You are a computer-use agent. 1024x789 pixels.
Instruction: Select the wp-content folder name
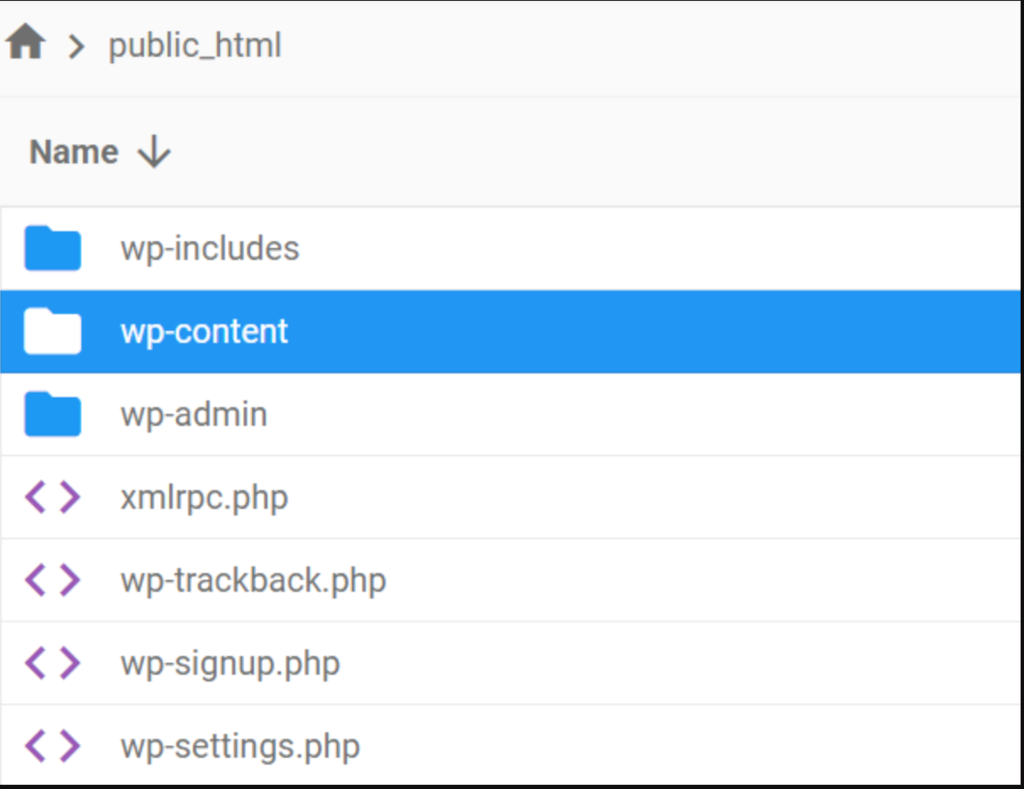click(x=204, y=331)
